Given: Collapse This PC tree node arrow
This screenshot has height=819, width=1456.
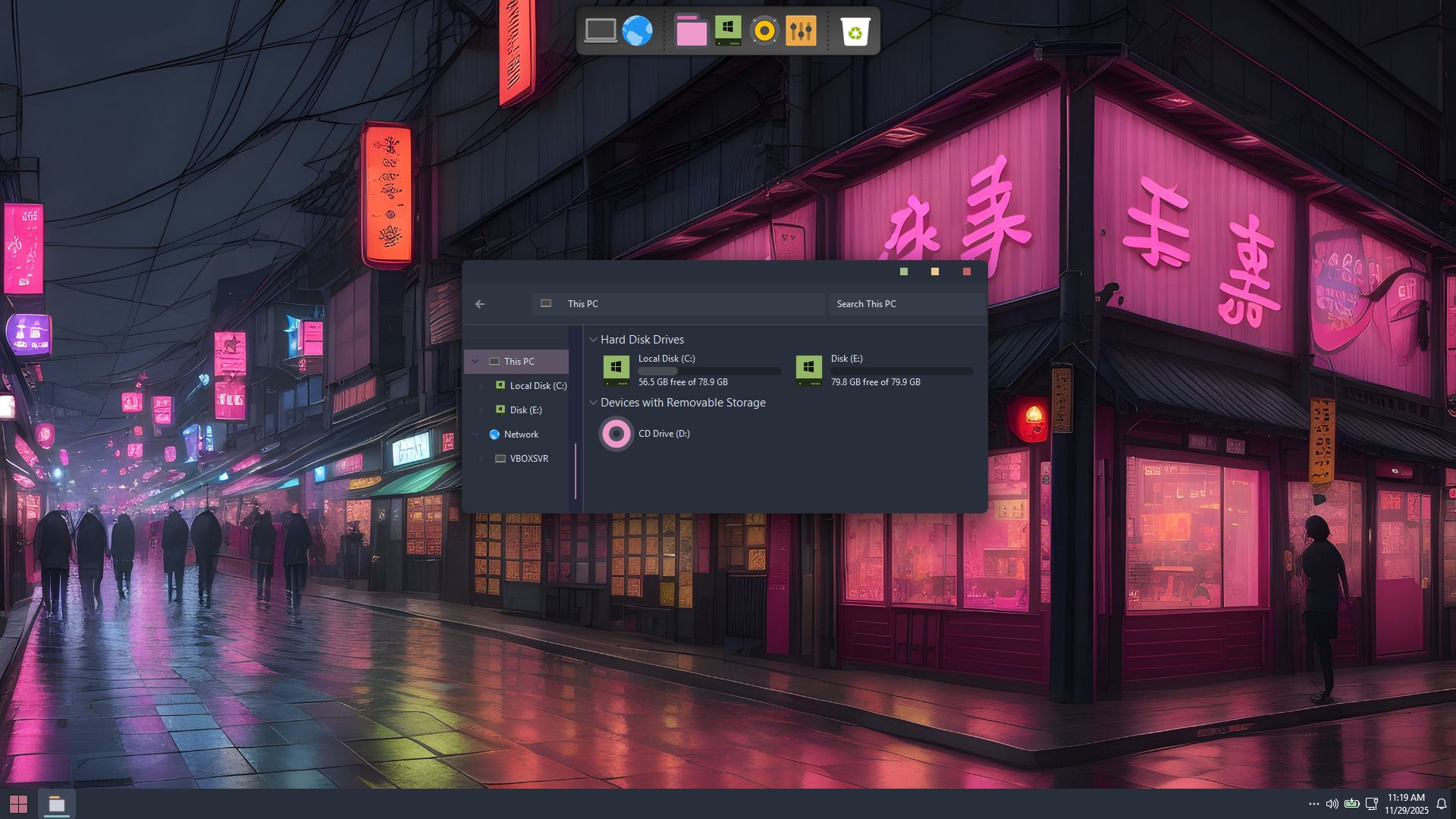Looking at the screenshot, I should 475,362.
